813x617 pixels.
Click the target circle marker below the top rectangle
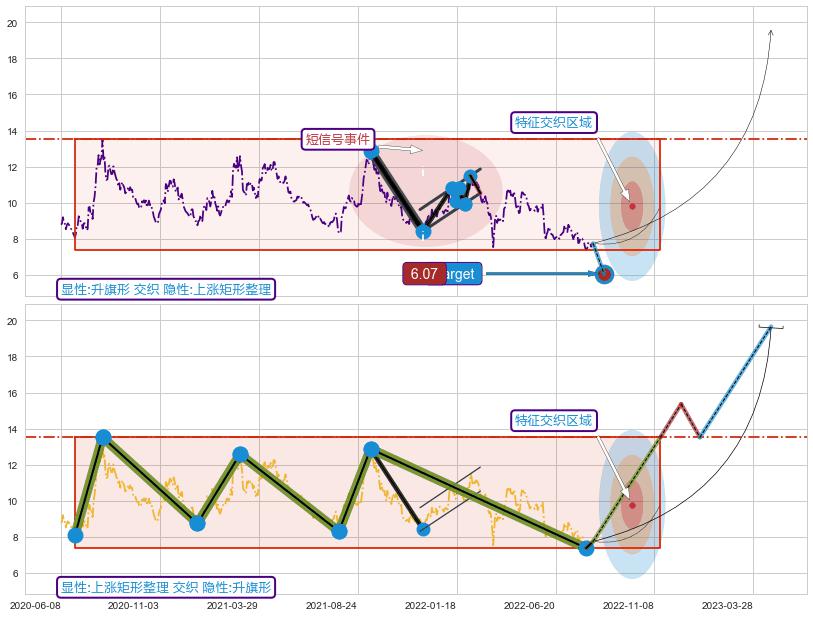coord(604,274)
